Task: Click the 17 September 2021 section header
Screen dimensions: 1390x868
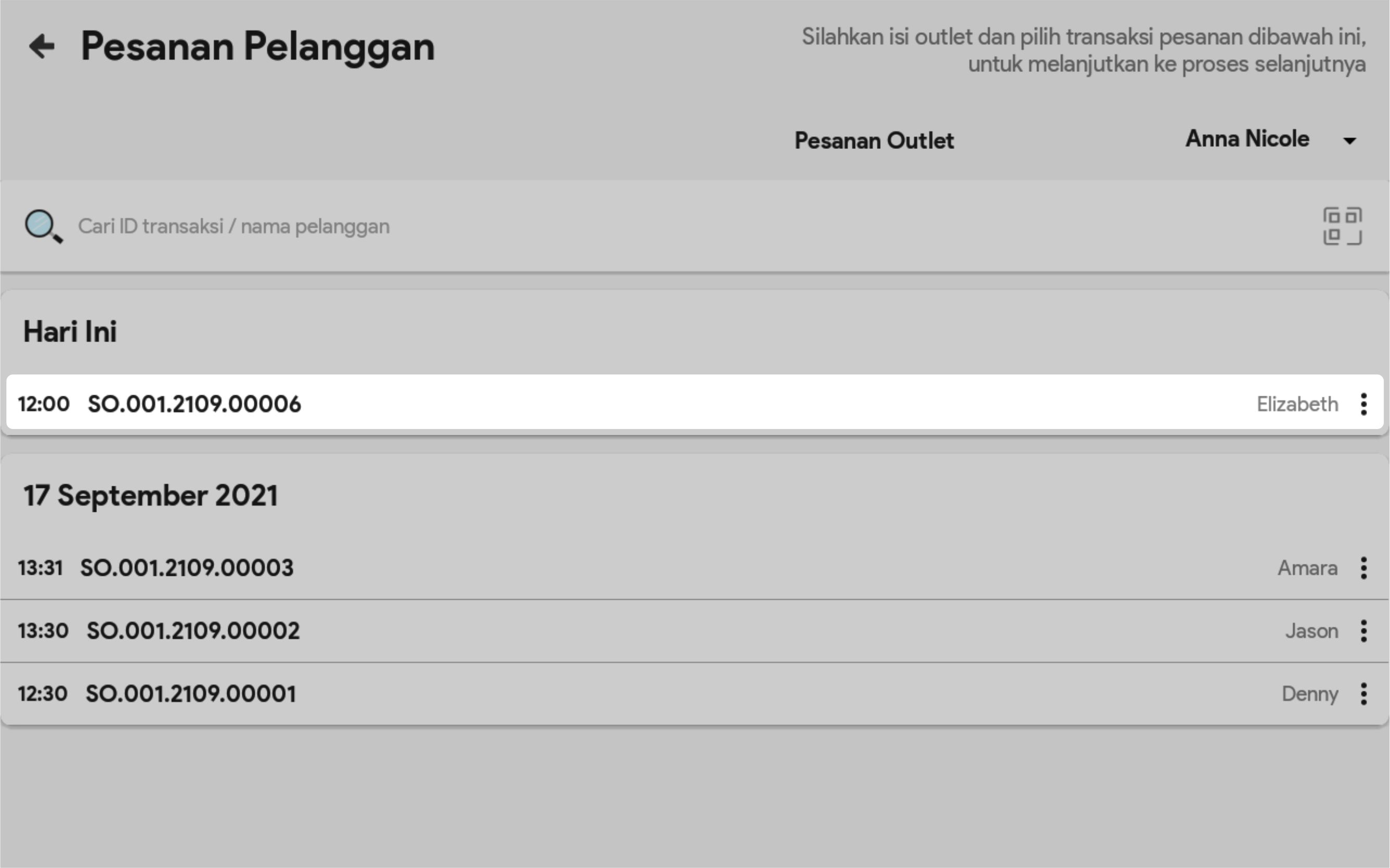Action: tap(151, 495)
